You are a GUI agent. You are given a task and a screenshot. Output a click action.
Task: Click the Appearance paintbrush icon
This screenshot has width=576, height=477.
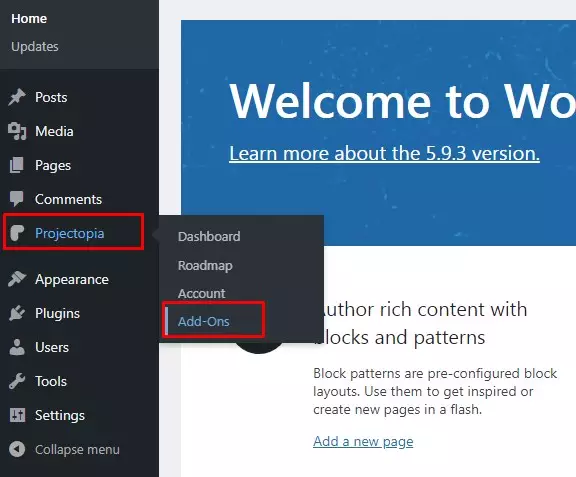click(17, 279)
